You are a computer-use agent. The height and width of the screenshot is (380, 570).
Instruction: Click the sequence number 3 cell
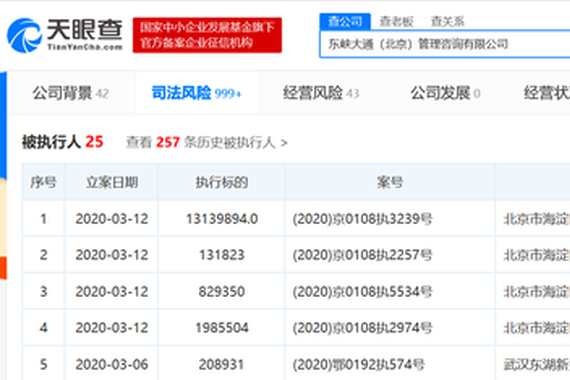[x=43, y=292]
